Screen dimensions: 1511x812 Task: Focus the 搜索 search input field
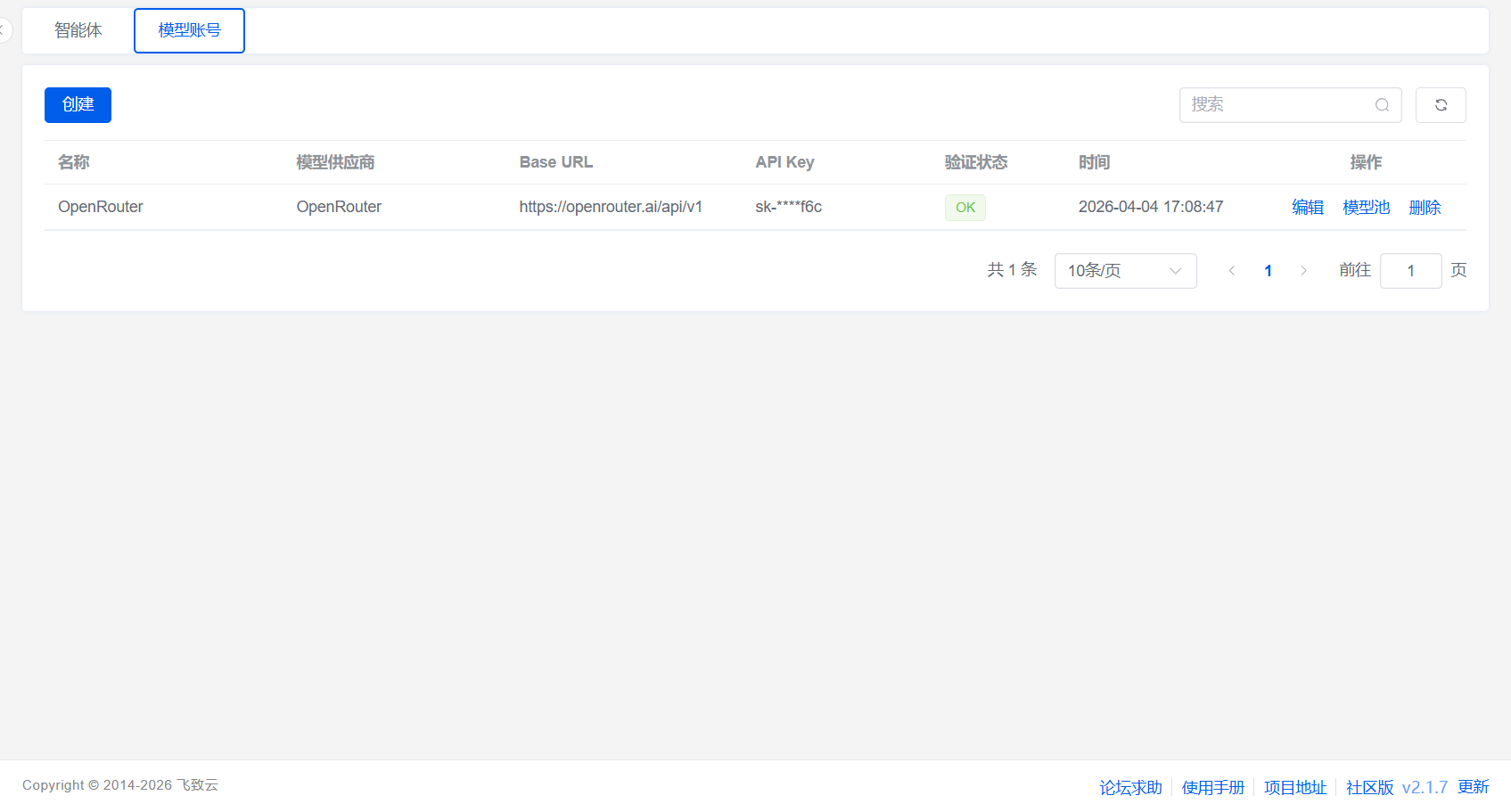(1279, 105)
